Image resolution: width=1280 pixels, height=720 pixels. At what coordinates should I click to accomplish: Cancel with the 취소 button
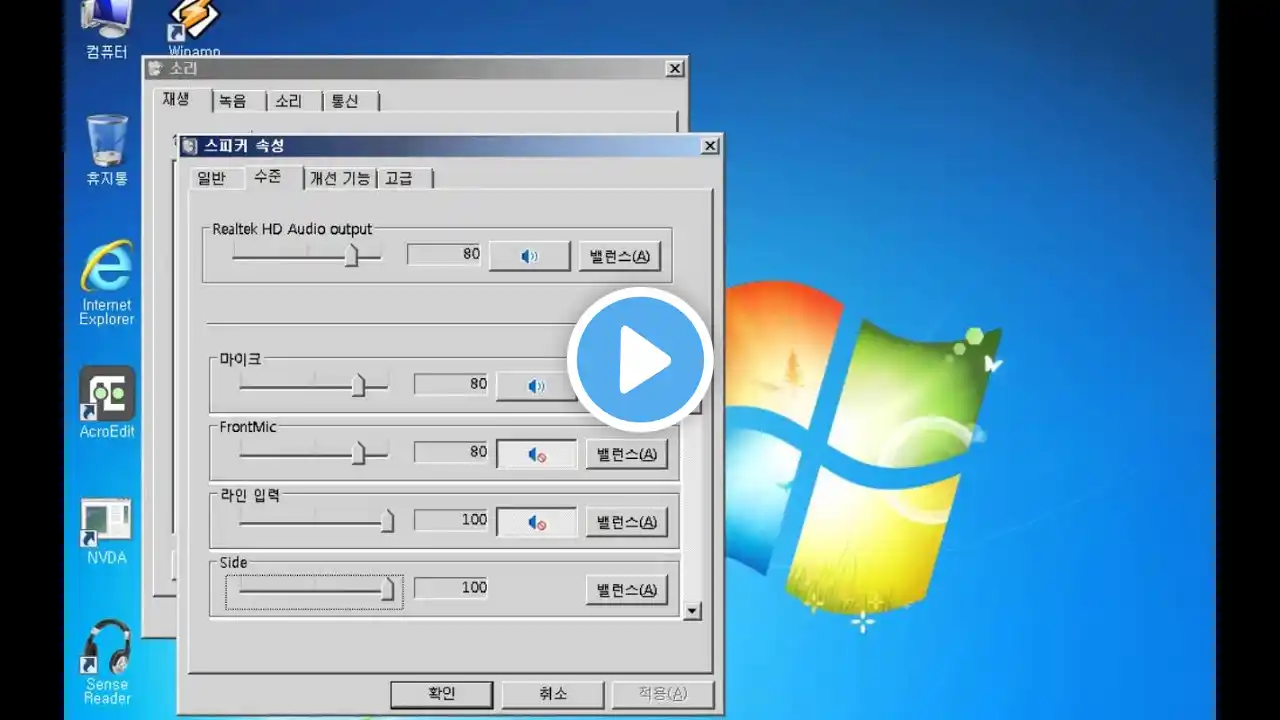553,694
